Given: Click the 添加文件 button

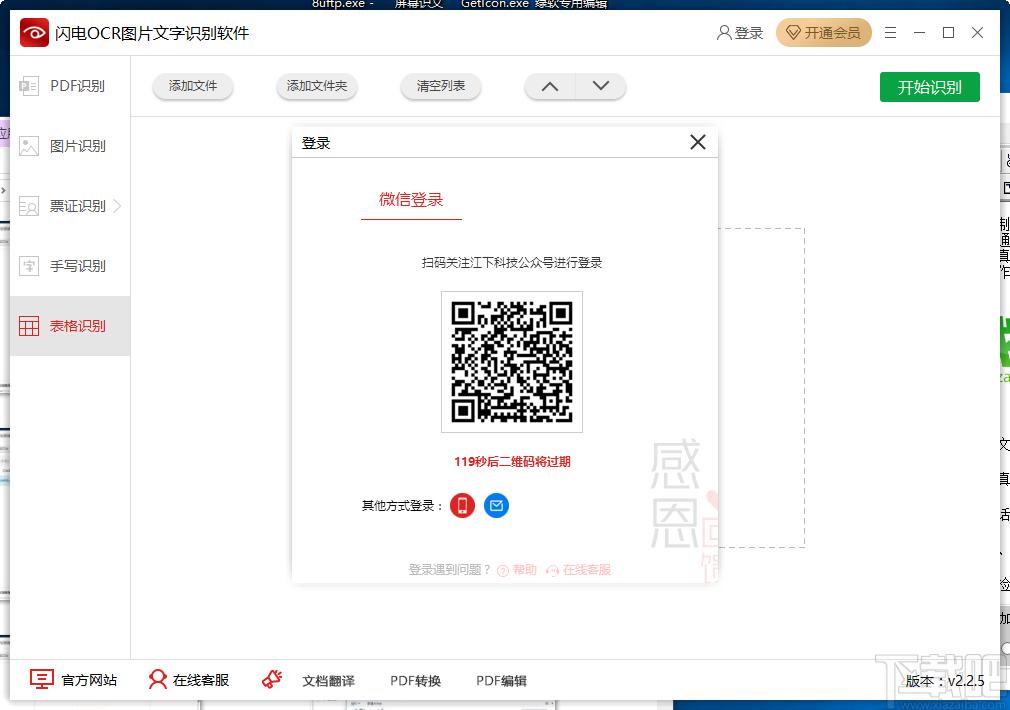Looking at the screenshot, I should (x=193, y=86).
